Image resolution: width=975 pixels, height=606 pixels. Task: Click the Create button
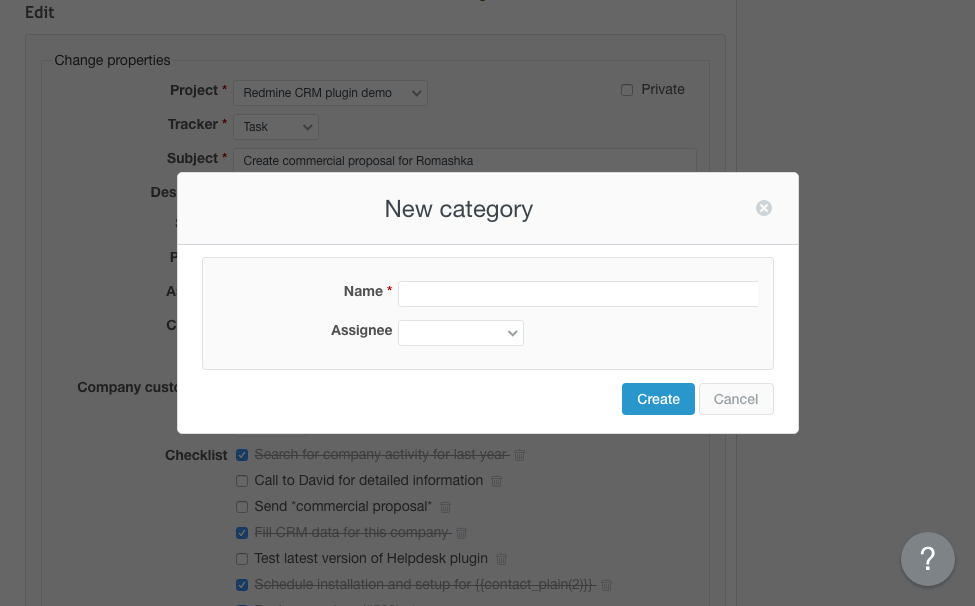658,399
